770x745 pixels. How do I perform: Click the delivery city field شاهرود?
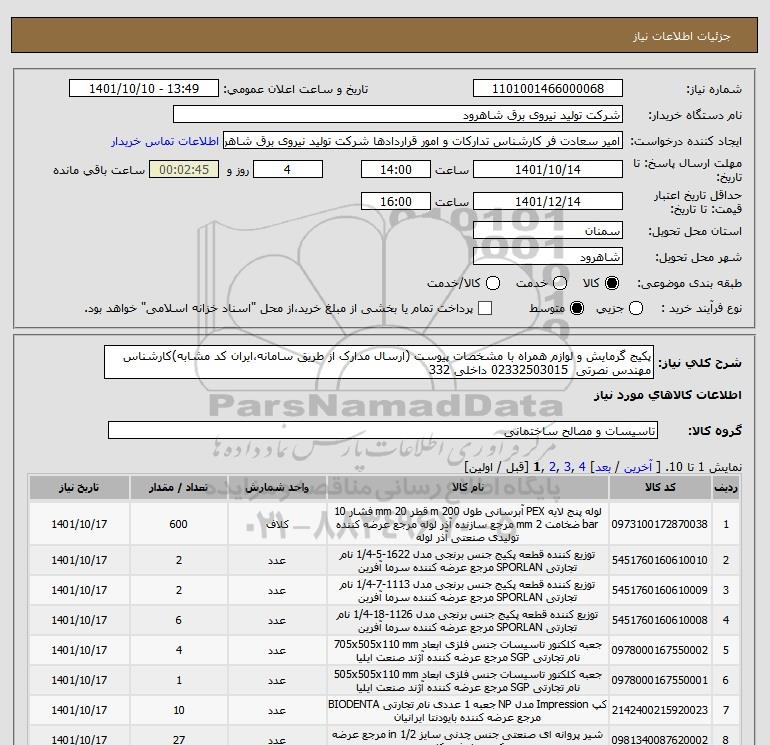click(x=548, y=256)
